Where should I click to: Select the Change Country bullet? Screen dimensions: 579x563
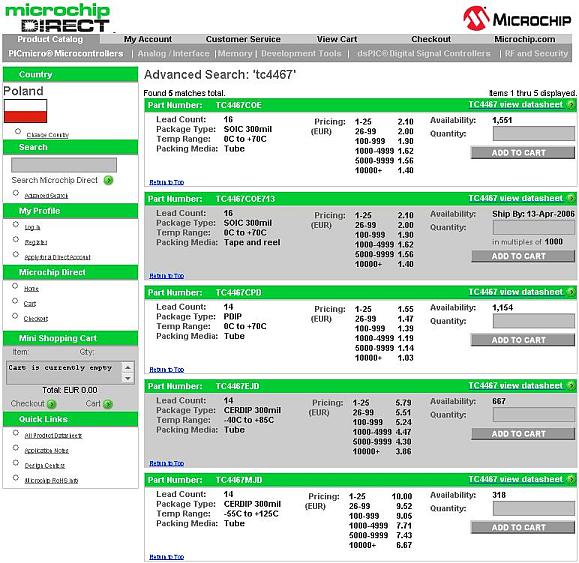click(x=18, y=131)
